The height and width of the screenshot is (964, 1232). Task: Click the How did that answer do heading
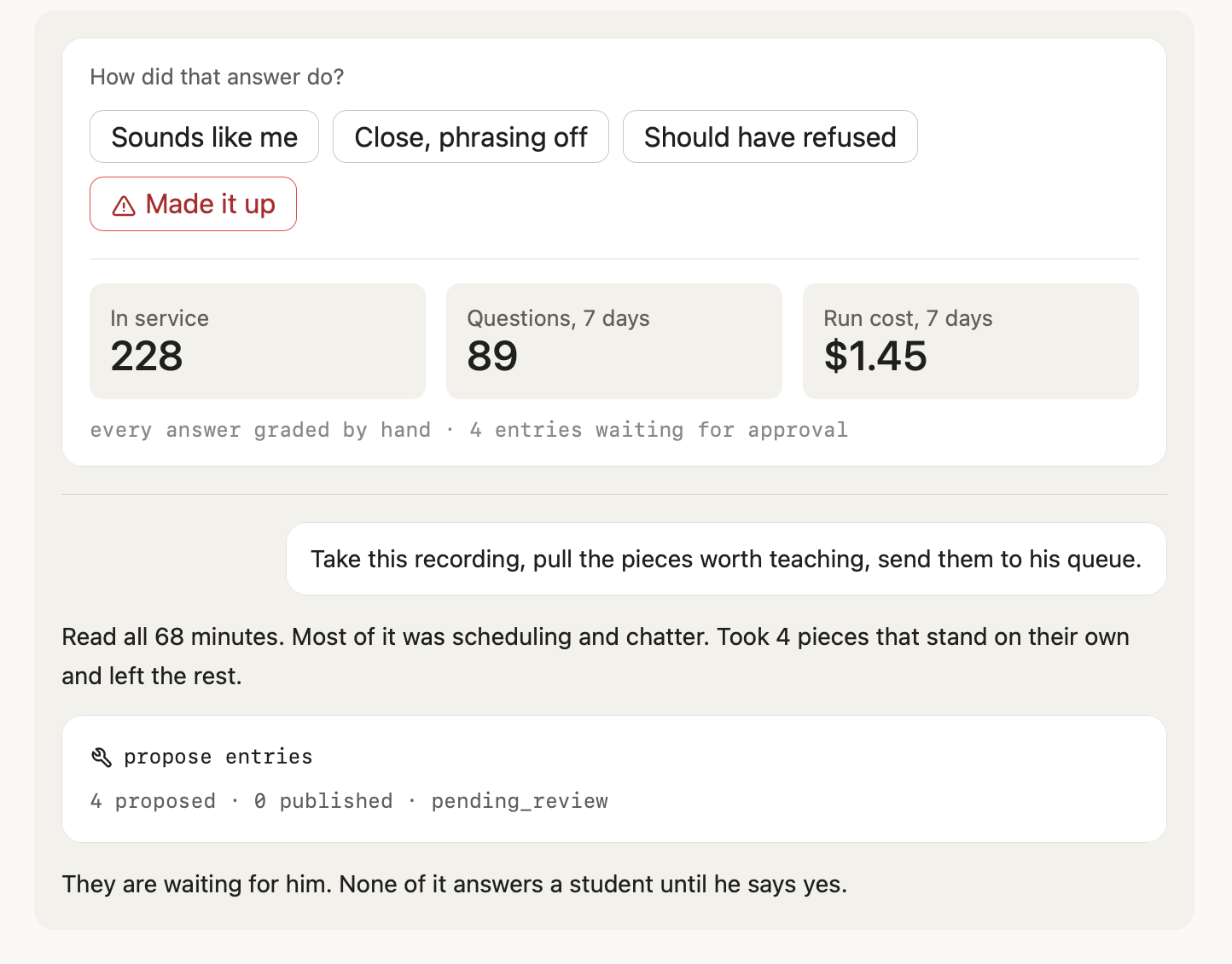[x=217, y=77]
